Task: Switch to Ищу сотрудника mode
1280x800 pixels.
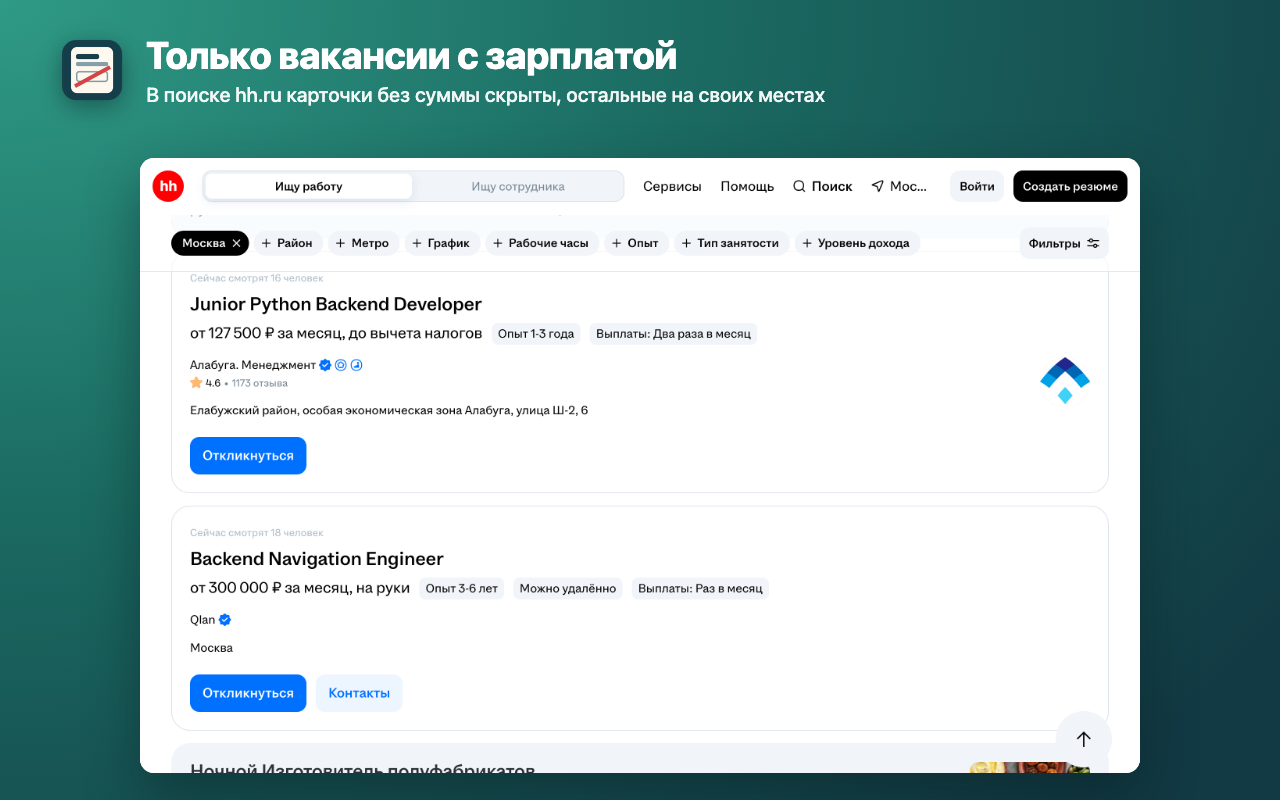Action: [518, 186]
